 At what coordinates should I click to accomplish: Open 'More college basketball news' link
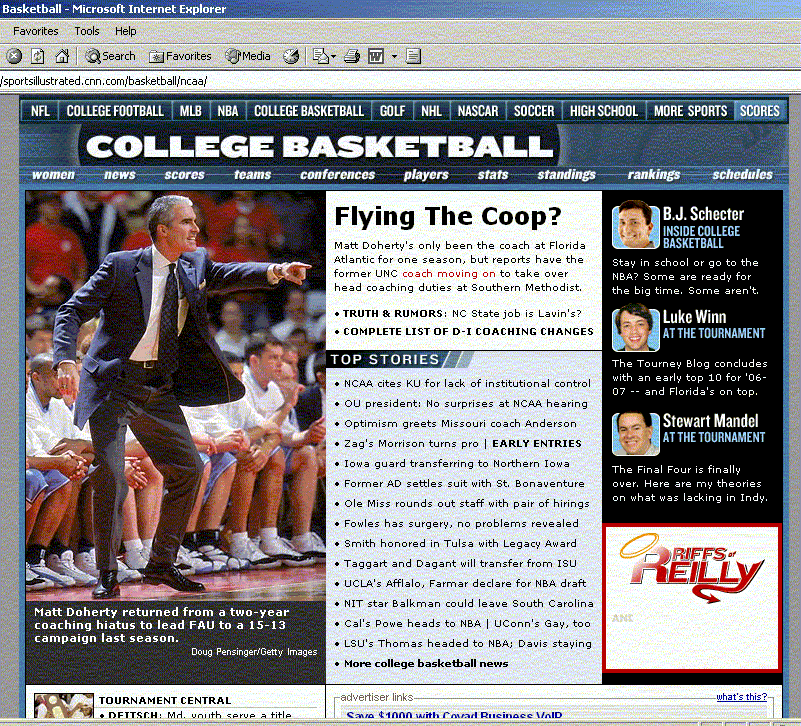click(426, 664)
